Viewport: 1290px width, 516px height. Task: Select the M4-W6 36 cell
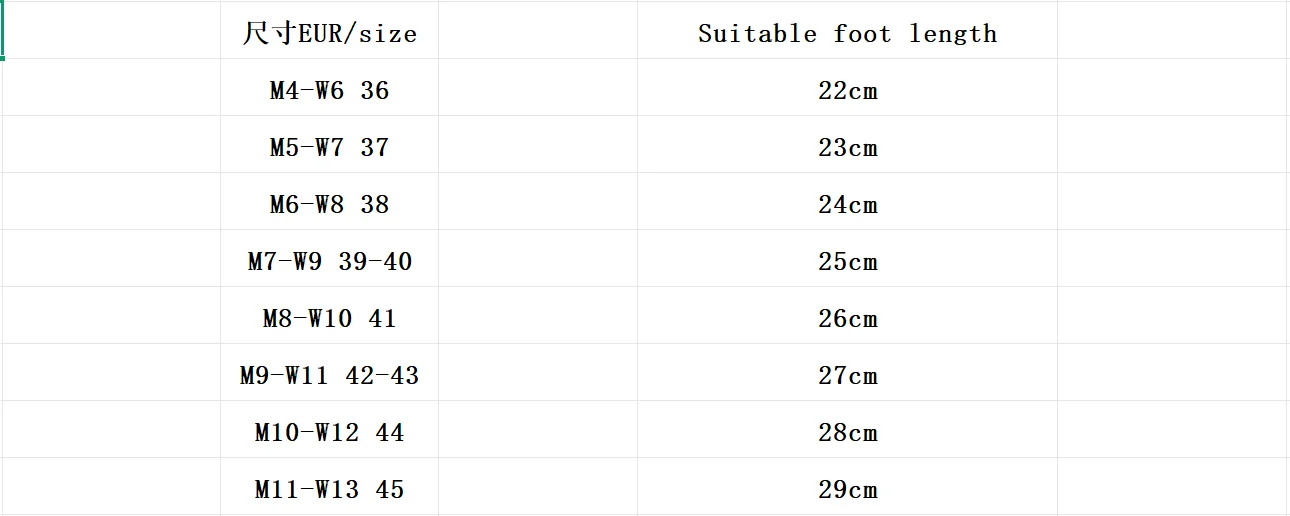(x=329, y=91)
